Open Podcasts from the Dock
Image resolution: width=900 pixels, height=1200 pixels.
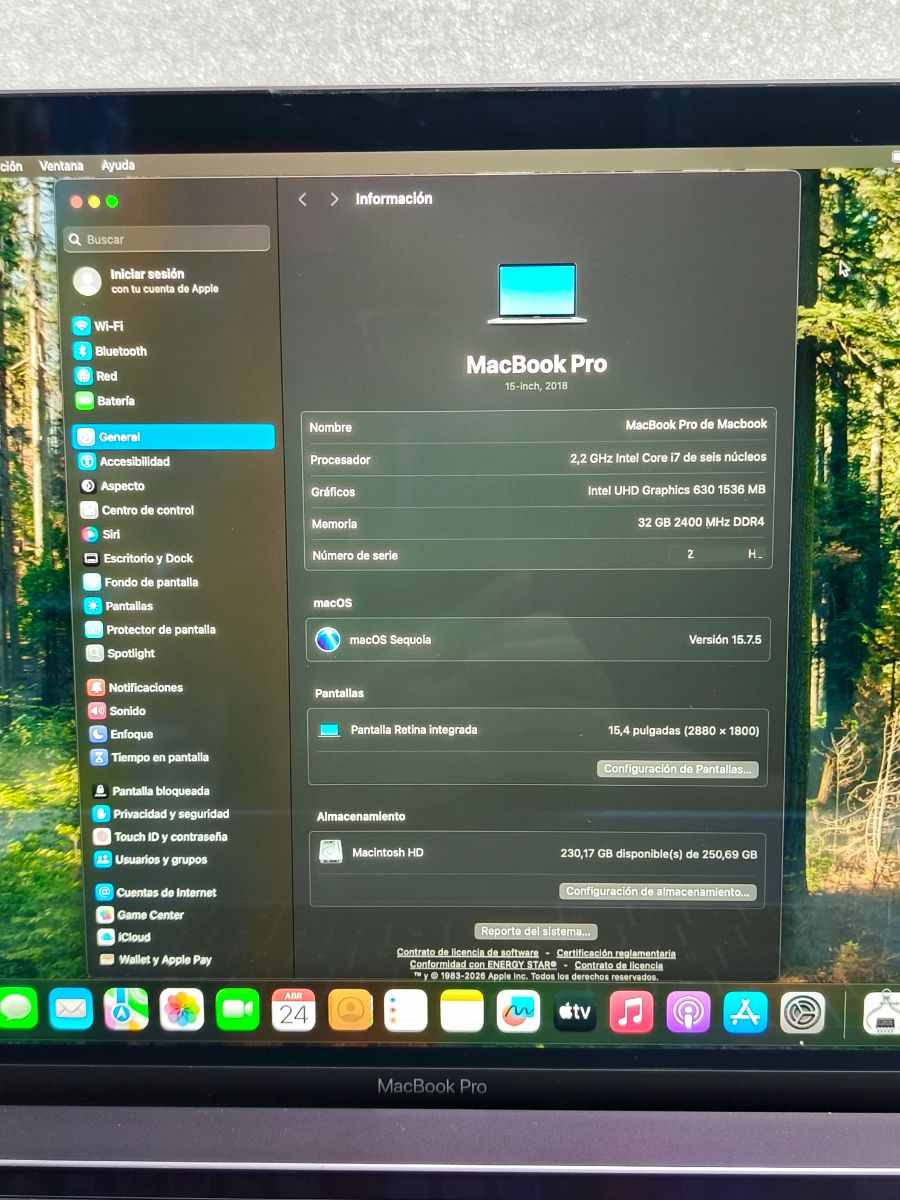[688, 1012]
